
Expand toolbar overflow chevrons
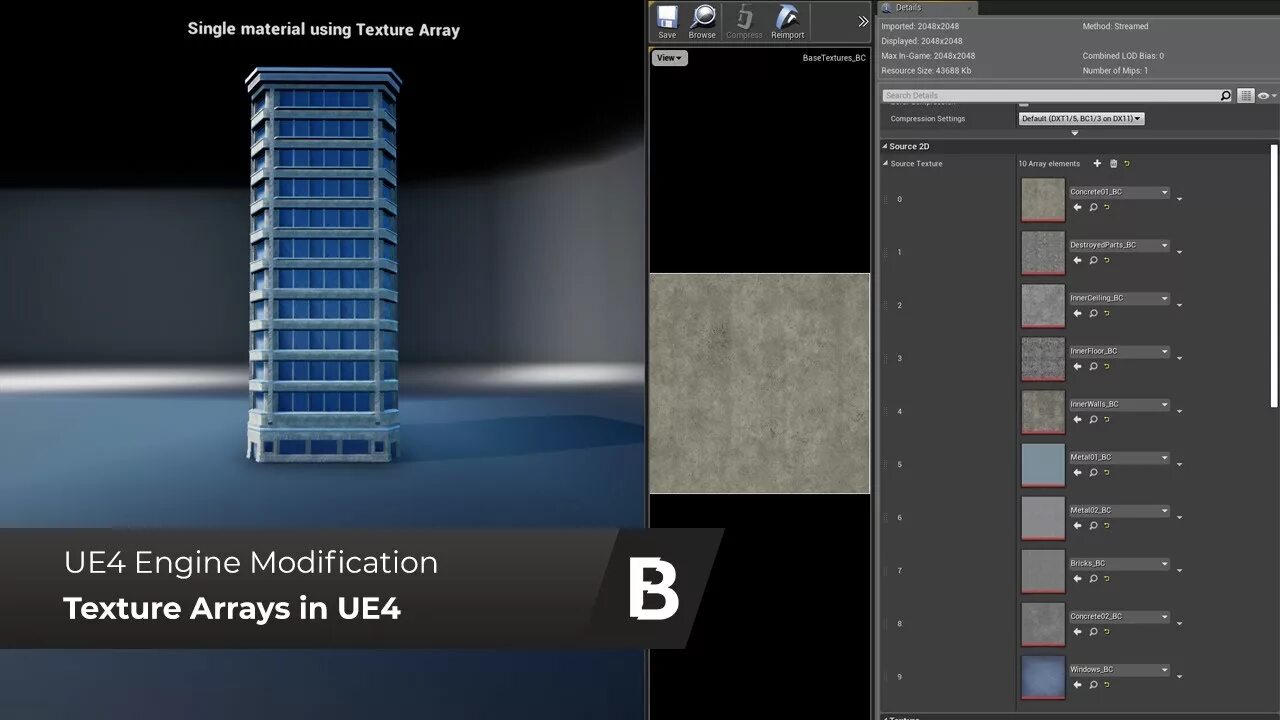(x=863, y=21)
